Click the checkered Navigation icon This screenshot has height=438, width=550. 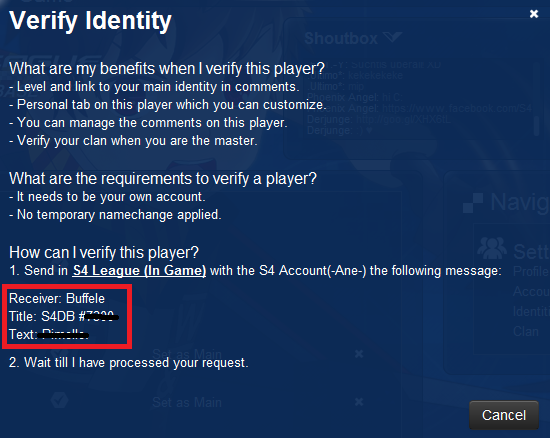[473, 203]
